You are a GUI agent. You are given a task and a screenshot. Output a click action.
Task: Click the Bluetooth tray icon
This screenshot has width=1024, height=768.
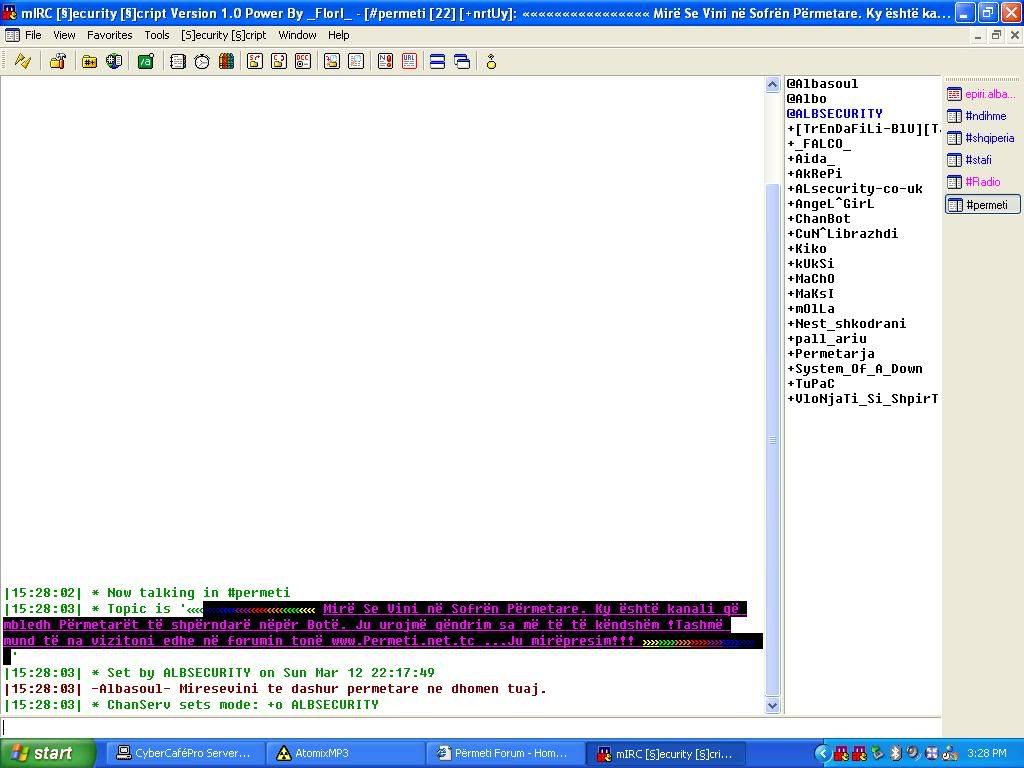tap(897, 753)
